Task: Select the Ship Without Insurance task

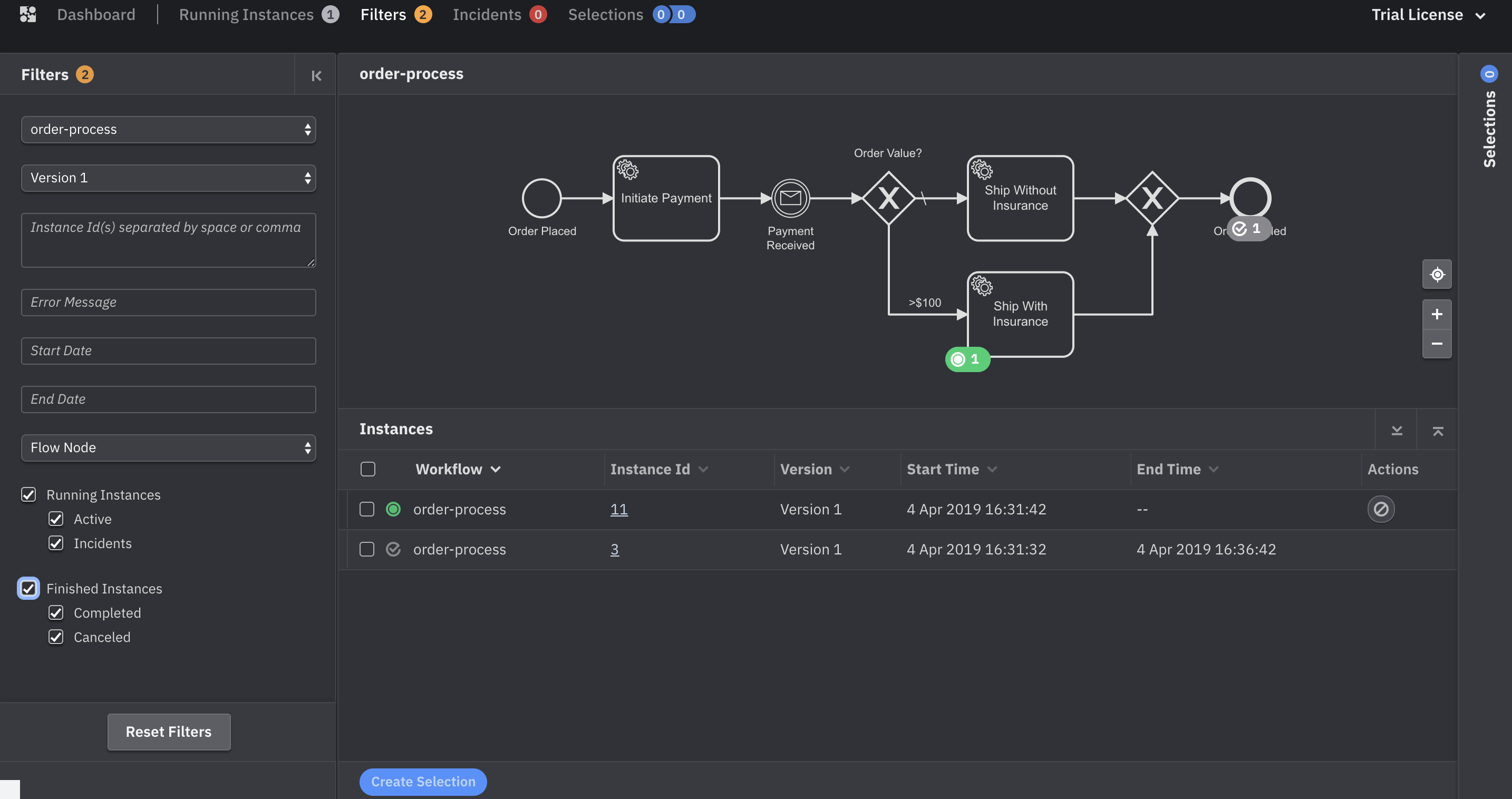Action: click(1020, 198)
